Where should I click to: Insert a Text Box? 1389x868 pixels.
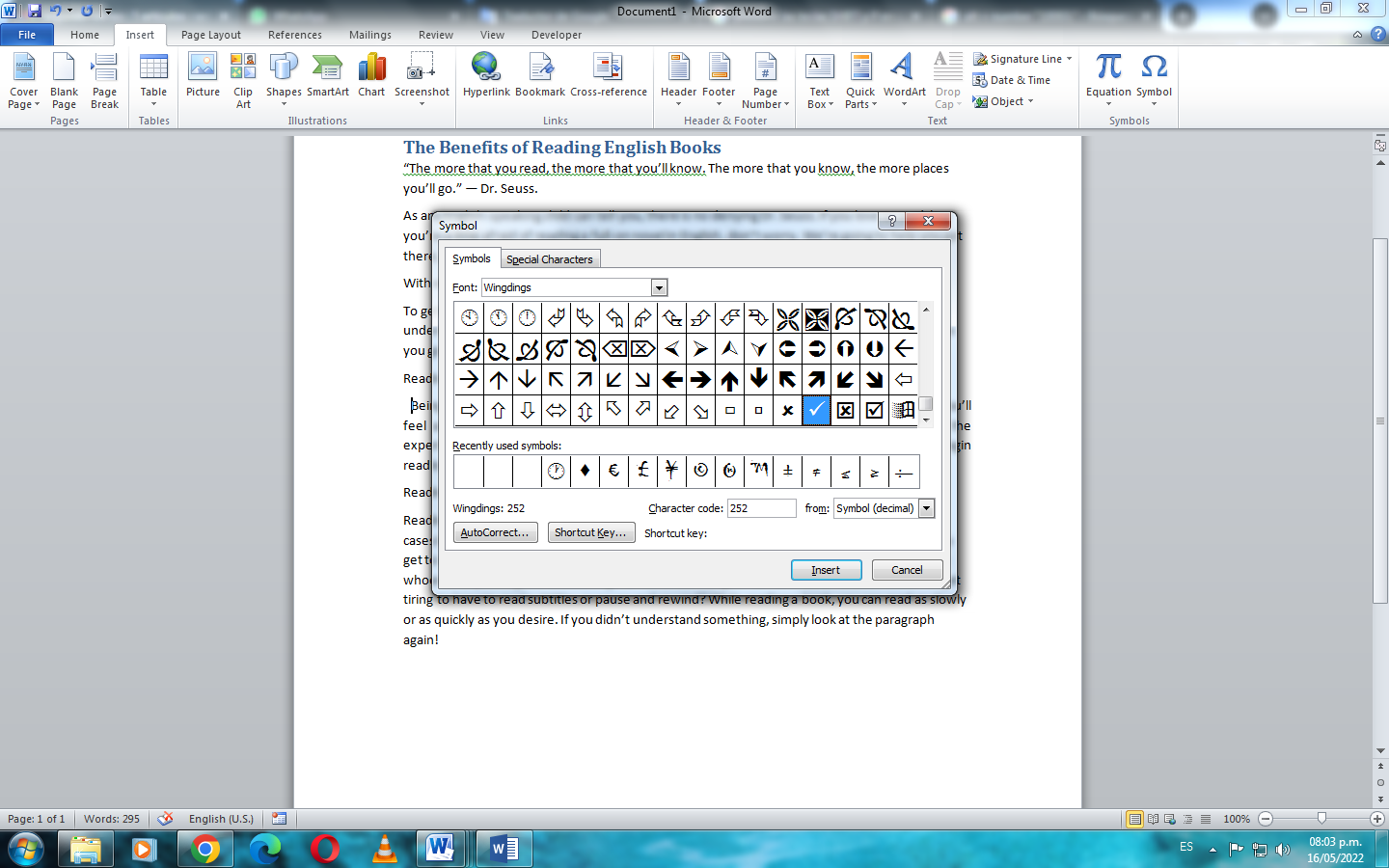[820, 81]
